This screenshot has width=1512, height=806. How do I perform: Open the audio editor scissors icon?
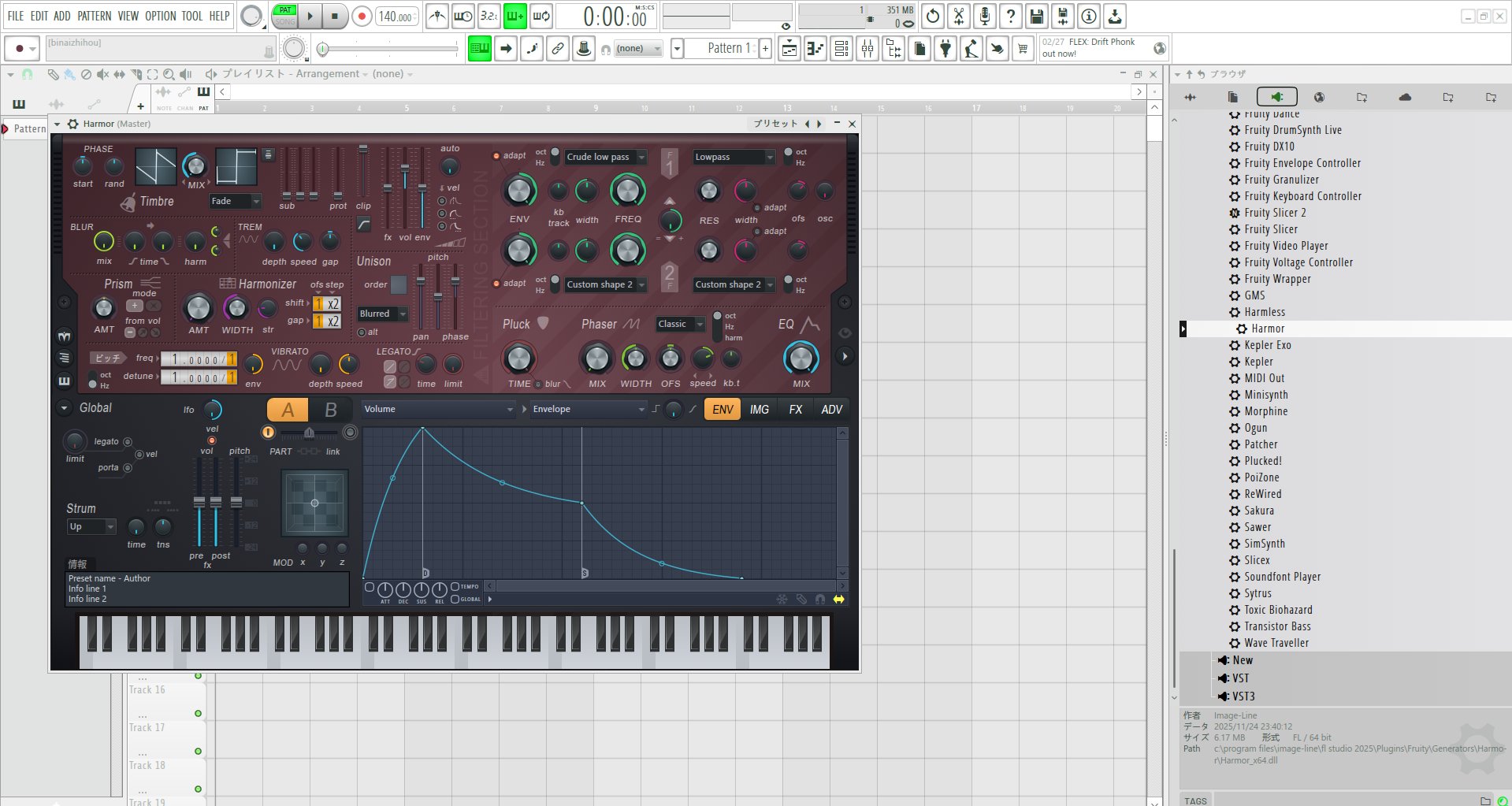point(959,16)
